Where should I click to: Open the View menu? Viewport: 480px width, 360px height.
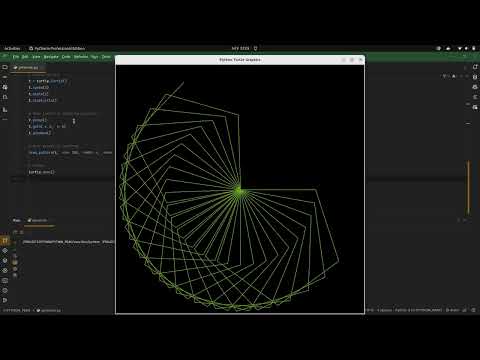[36, 57]
